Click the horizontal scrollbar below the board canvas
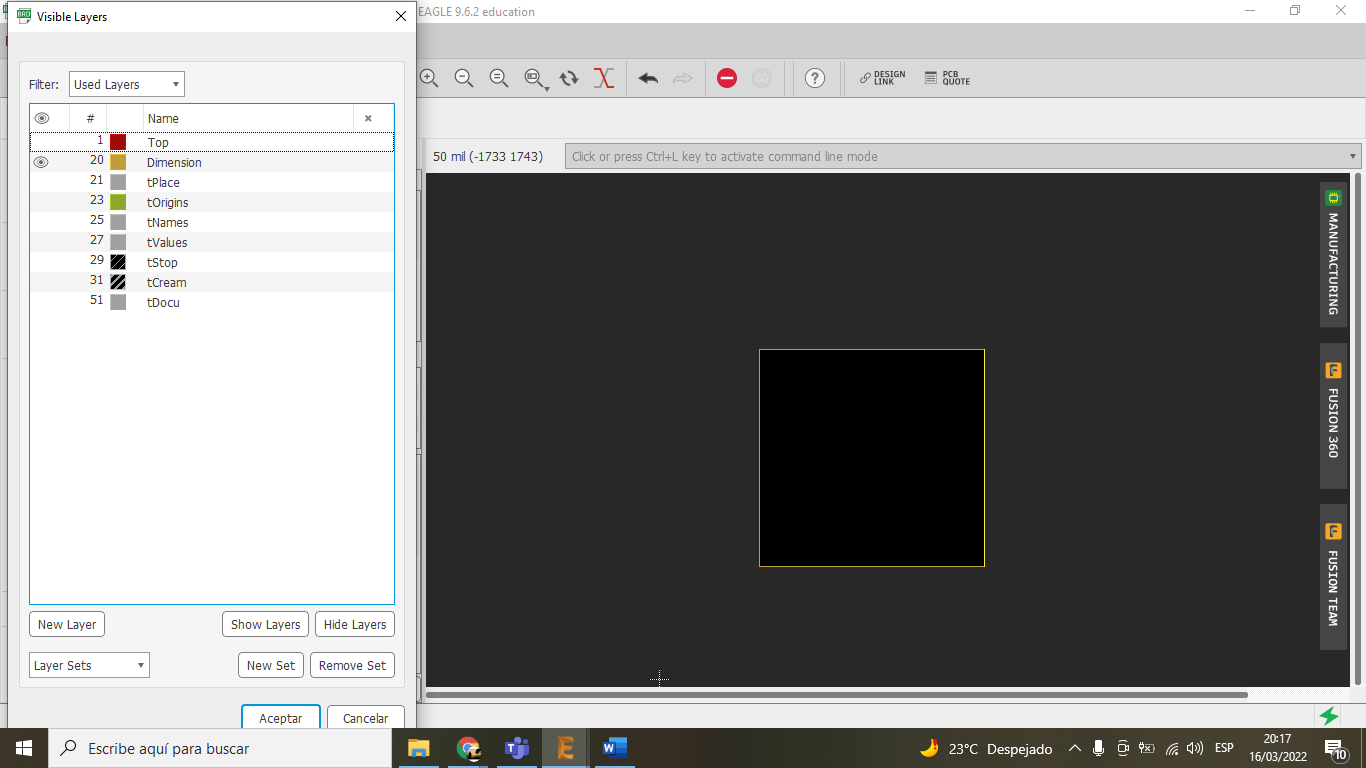This screenshot has height=768, width=1366. pos(837,694)
